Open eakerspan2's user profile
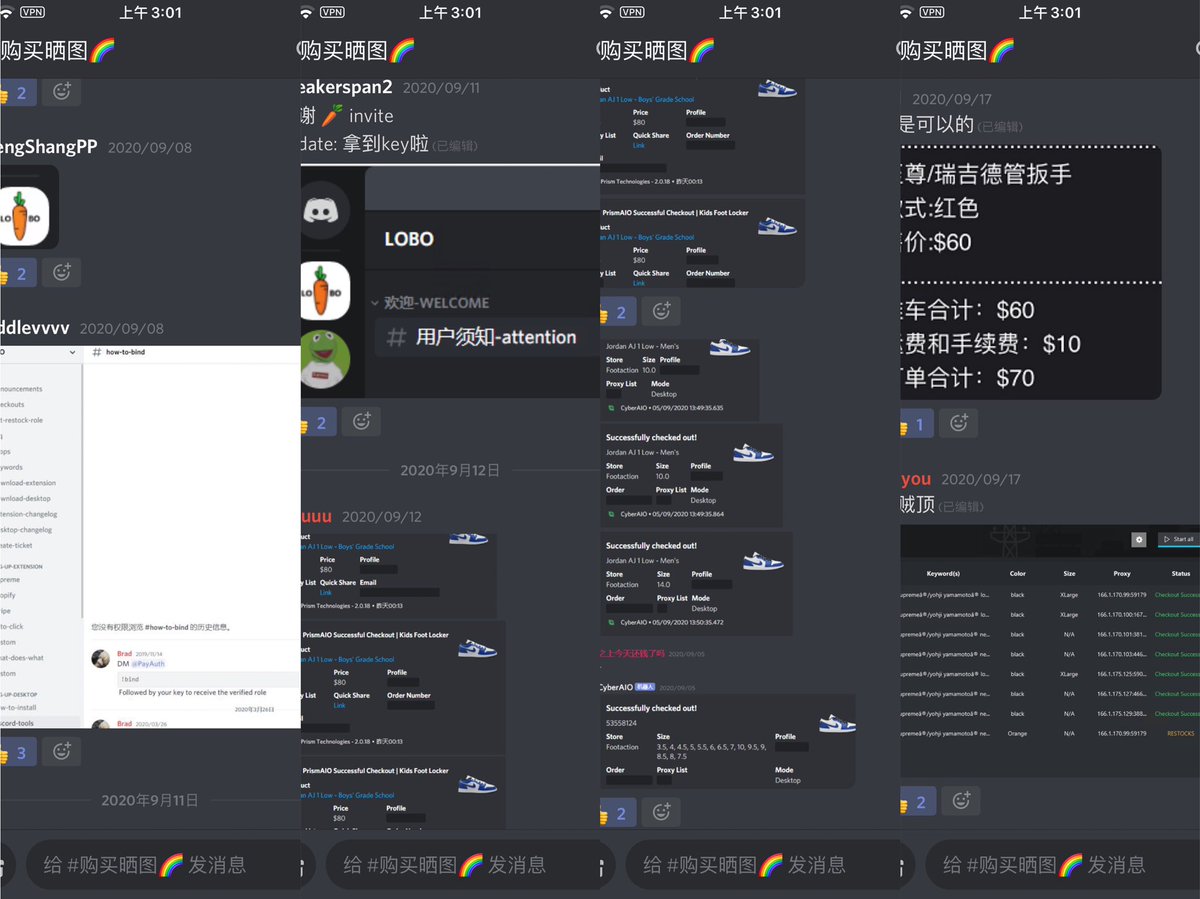The height and width of the screenshot is (899, 1200). 346,87
